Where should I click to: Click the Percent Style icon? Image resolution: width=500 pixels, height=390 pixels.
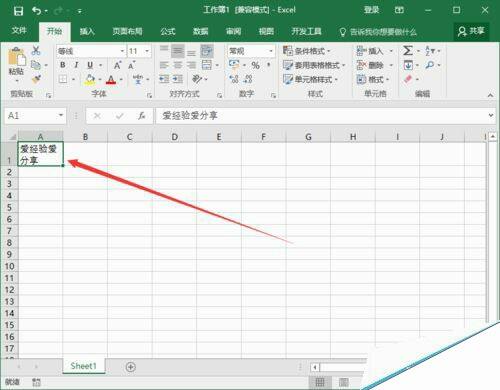pos(255,65)
